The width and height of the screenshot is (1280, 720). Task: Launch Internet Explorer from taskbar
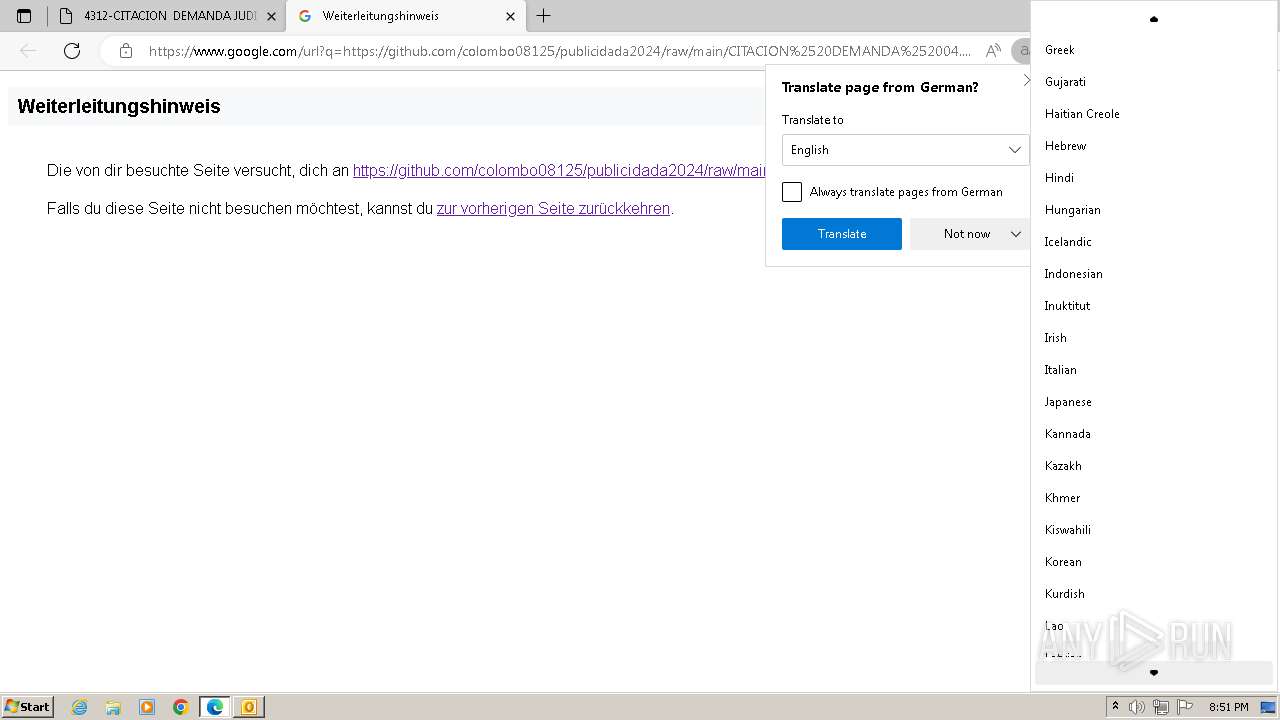coord(80,707)
